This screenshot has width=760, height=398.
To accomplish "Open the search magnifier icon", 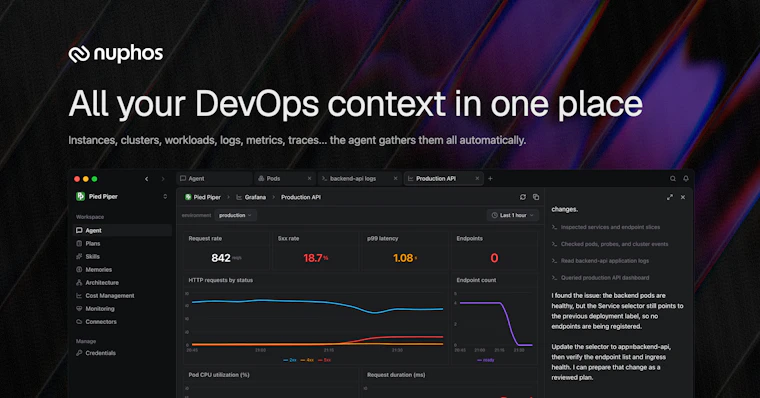I will [673, 179].
